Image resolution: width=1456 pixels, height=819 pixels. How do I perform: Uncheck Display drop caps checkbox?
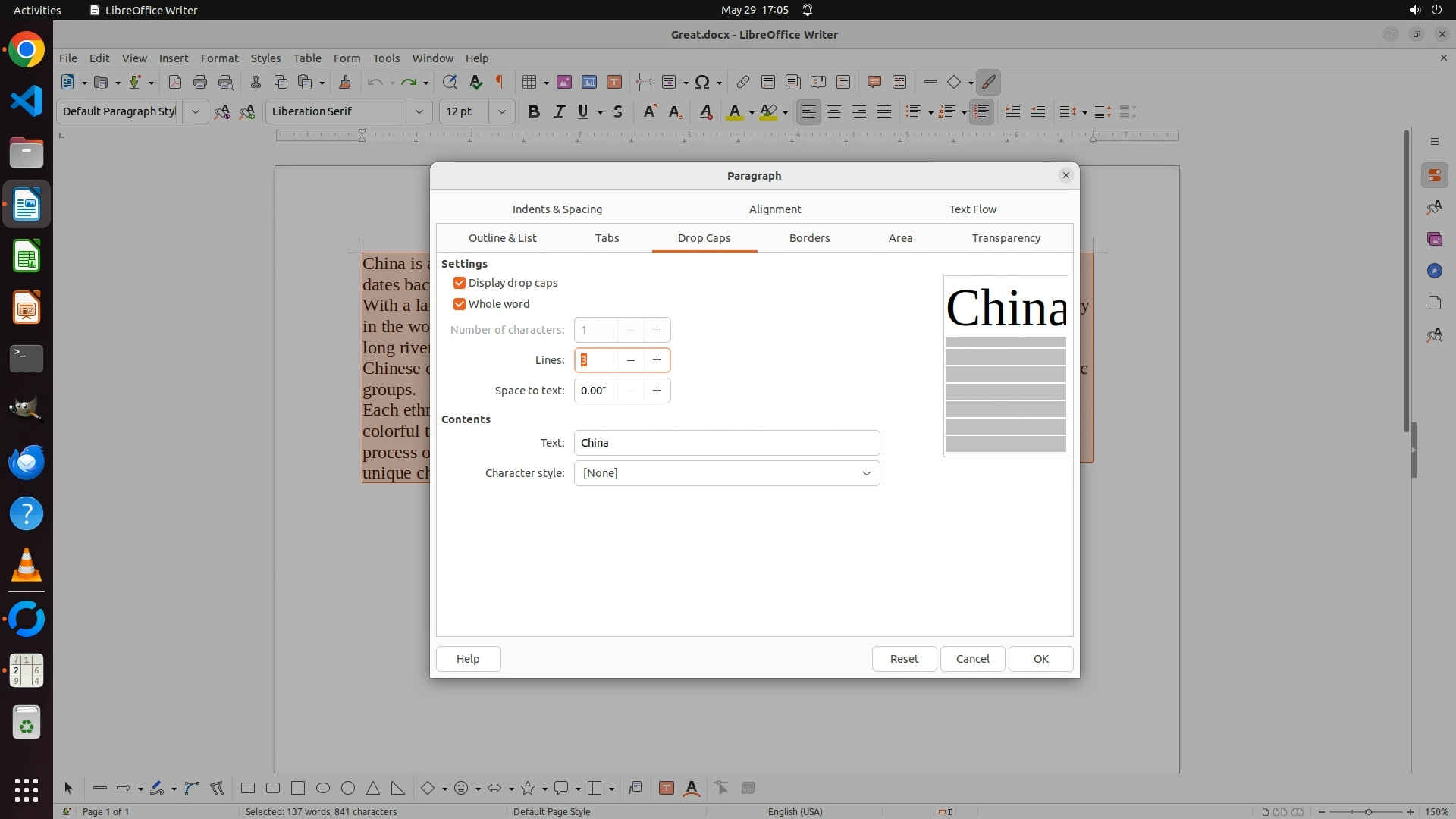[x=460, y=283]
